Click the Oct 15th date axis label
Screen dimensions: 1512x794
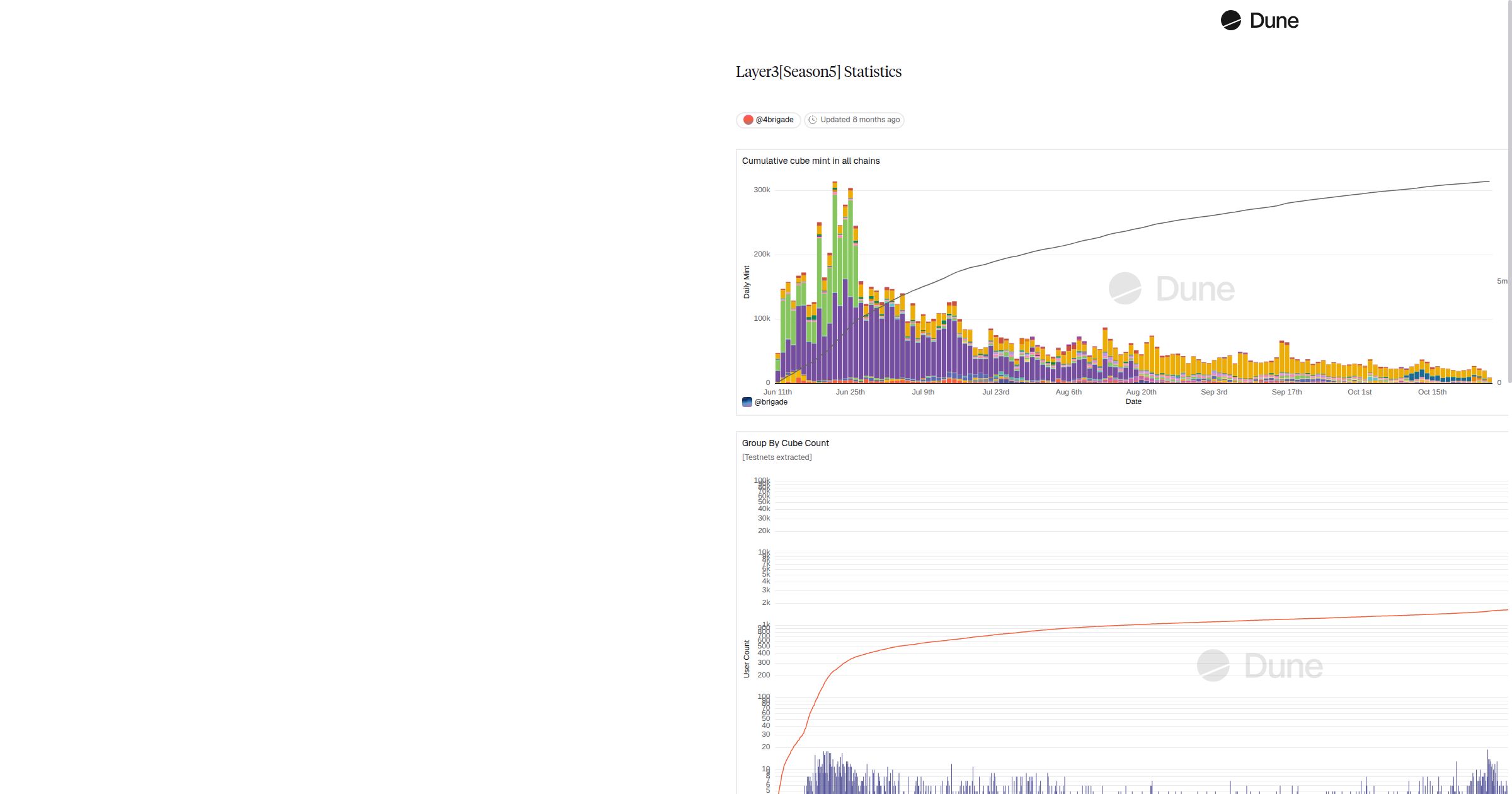pyautogui.click(x=1432, y=392)
